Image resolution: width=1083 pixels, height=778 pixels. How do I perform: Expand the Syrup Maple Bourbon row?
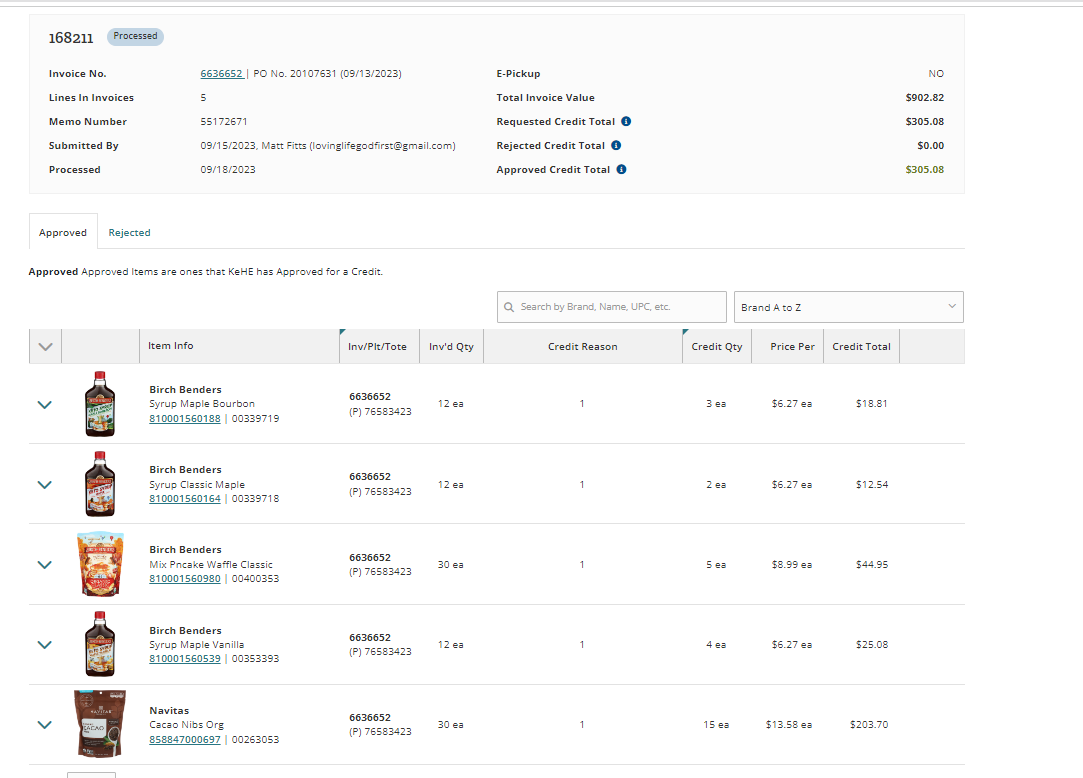[x=44, y=404]
